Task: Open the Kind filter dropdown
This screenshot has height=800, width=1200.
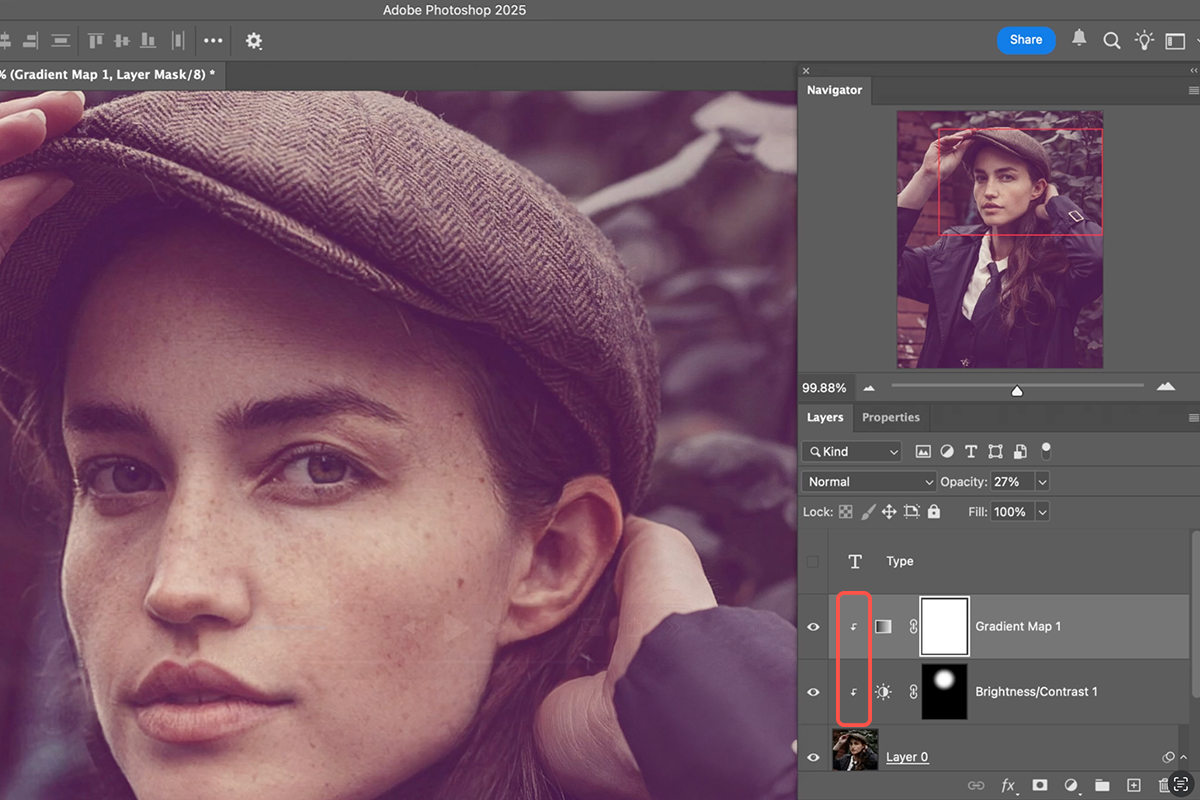Action: click(x=852, y=452)
